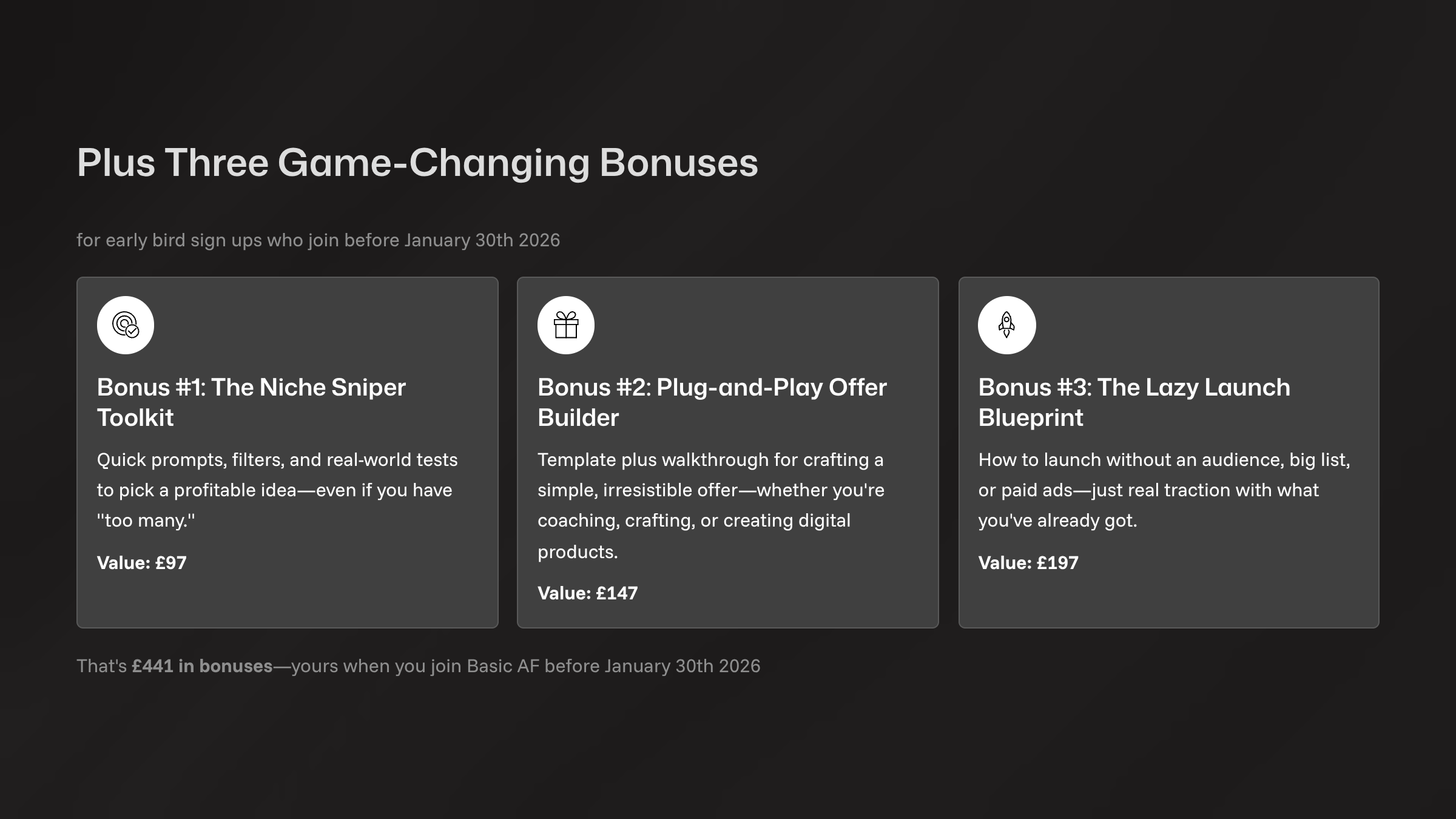Click the gift box icon for Bonus #2
Viewport: 1456px width, 819px height.
(565, 325)
